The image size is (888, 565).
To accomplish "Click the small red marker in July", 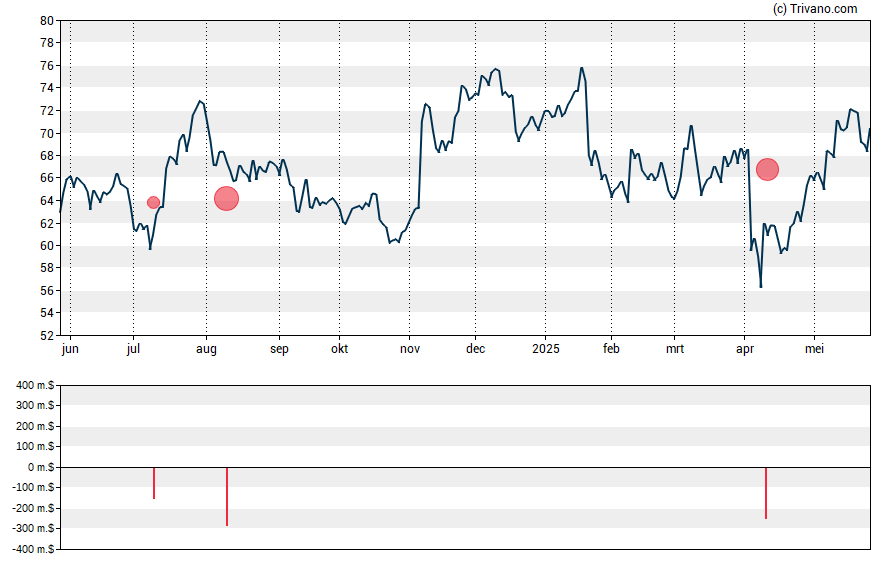I will click(x=153, y=203).
